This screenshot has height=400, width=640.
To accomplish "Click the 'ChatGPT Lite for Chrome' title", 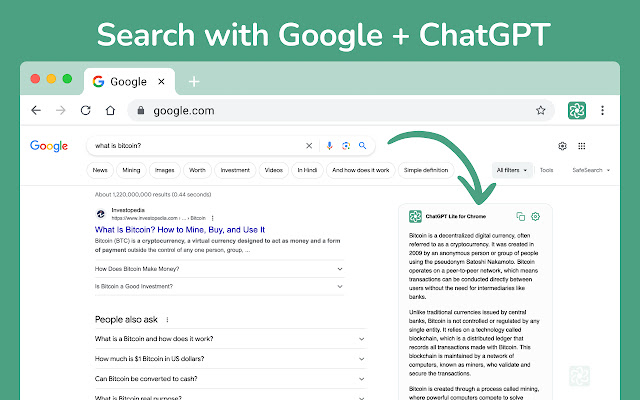I will 456,216.
